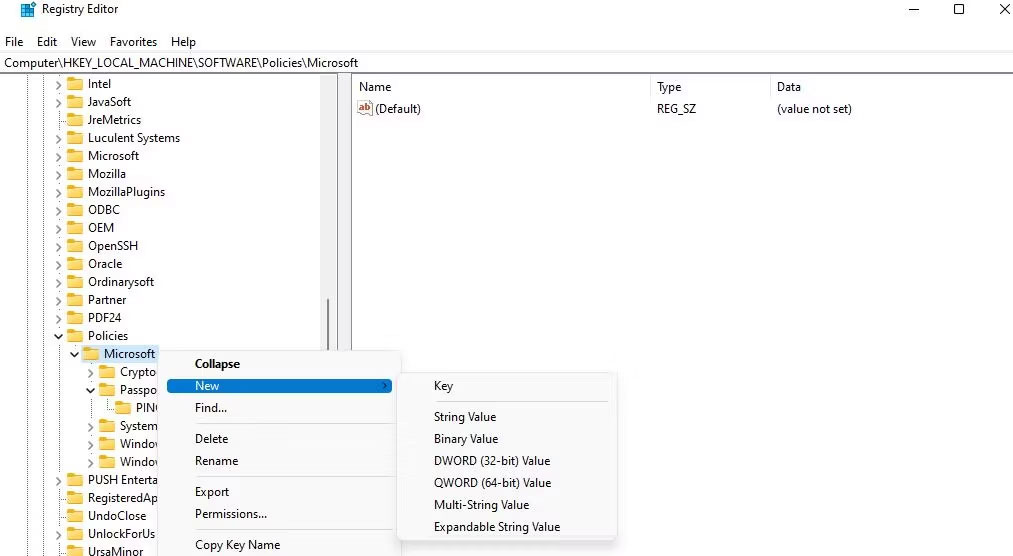Select Permissions... in the context menu
Viewport: 1013px width, 556px height.
(x=231, y=514)
